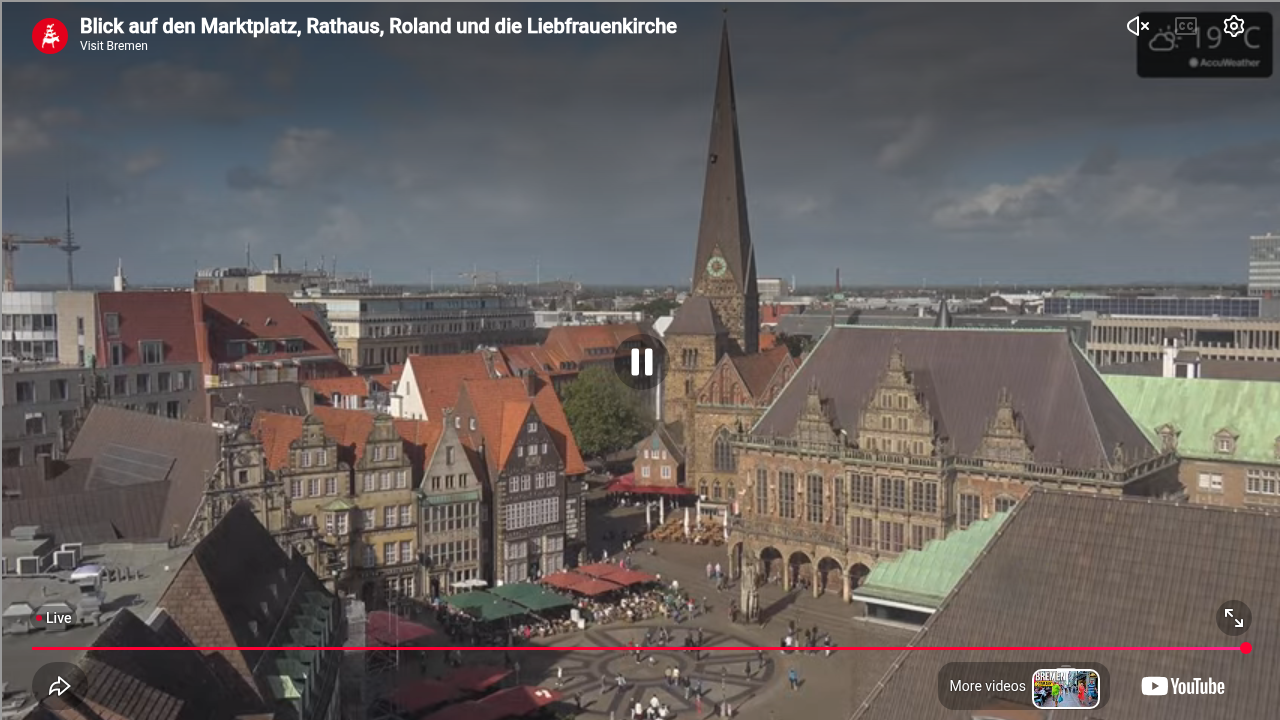
Task: Open the Visit Bremen channel avatar
Action: pos(50,36)
